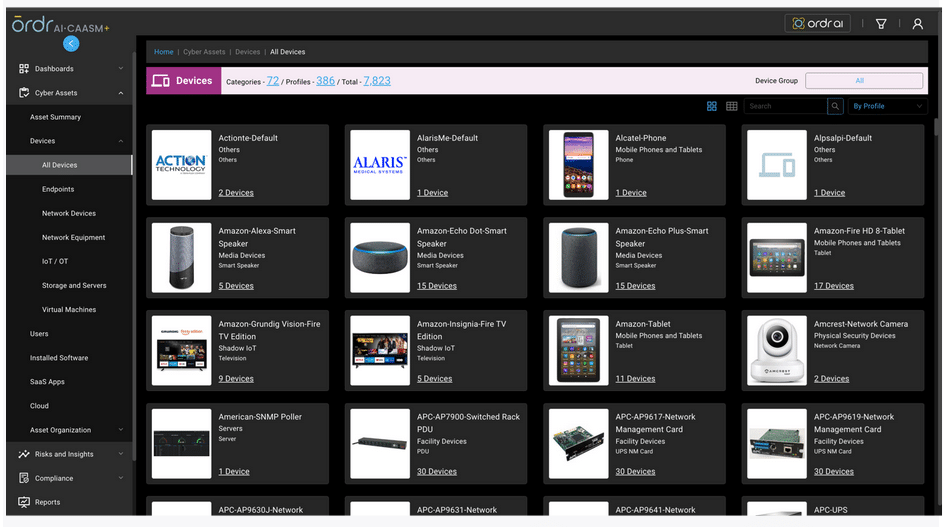Image resolution: width=951 pixels, height=527 pixels.
Task: Click the Cyber Assets icon in sidebar
Action: coord(24,93)
